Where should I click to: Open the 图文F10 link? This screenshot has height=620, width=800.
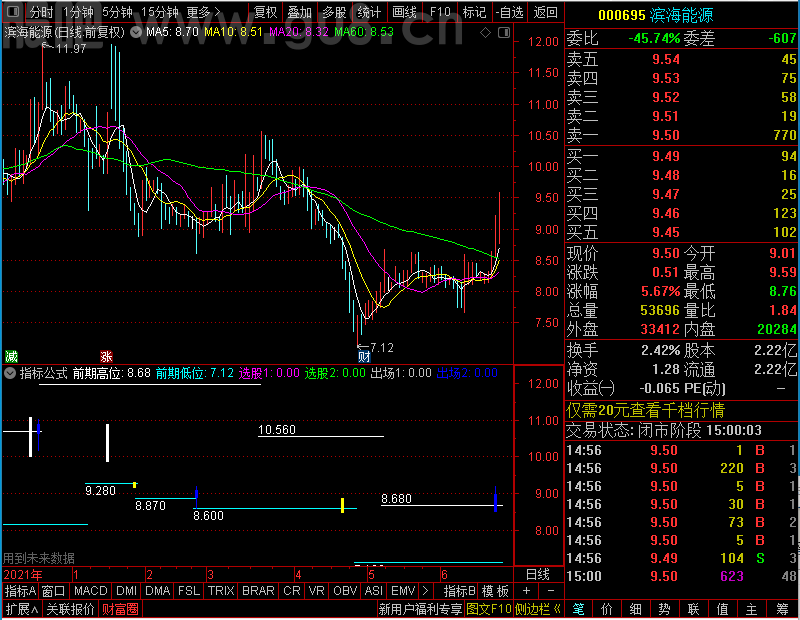[x=489, y=609]
